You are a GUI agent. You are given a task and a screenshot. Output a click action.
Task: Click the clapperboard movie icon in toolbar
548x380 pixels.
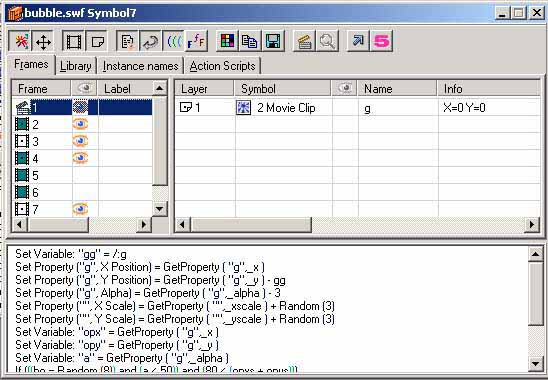304,42
